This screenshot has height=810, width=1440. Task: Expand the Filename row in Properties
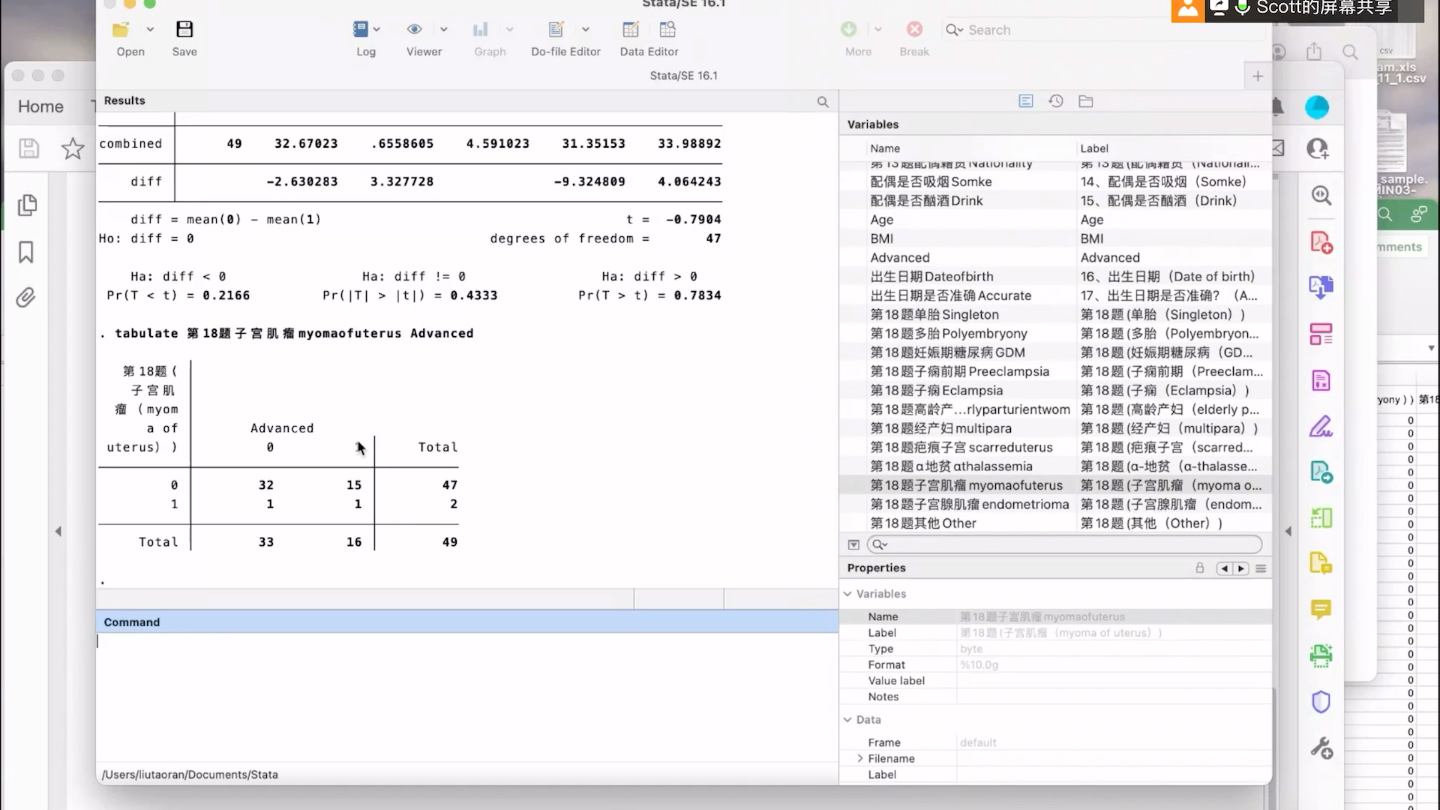[860, 758]
